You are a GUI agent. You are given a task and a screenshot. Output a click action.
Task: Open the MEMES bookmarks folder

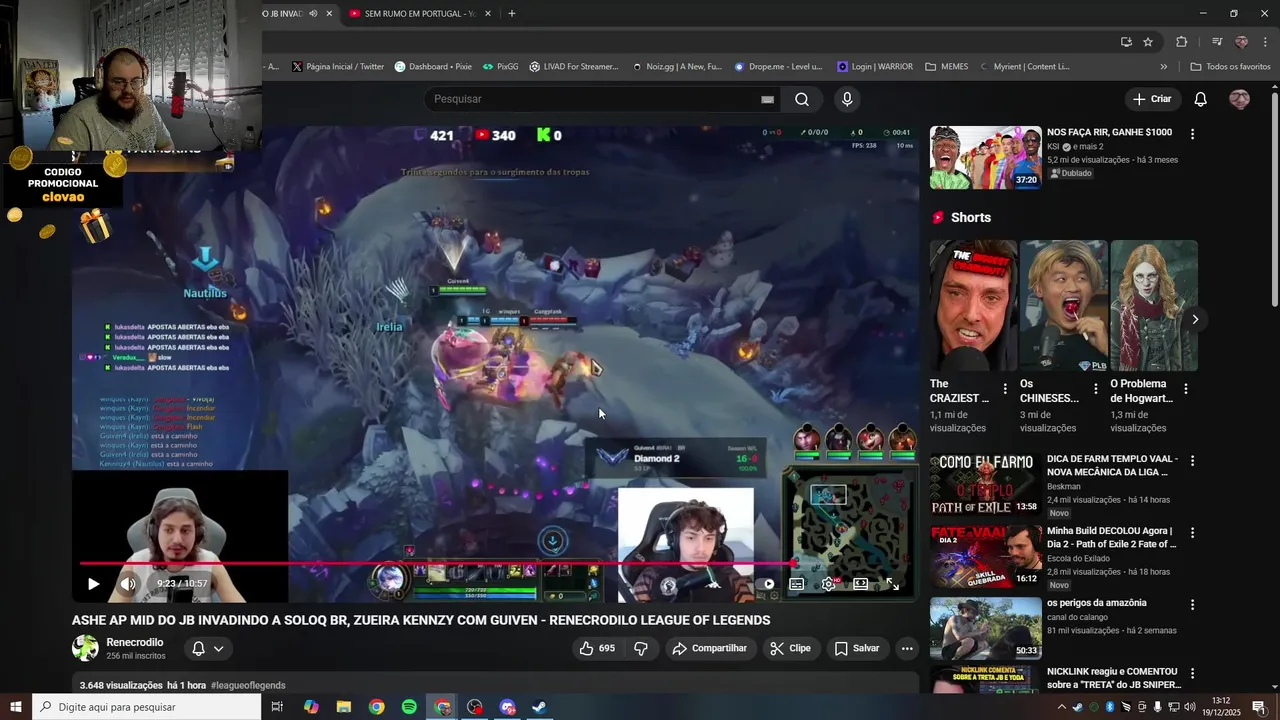[947, 67]
